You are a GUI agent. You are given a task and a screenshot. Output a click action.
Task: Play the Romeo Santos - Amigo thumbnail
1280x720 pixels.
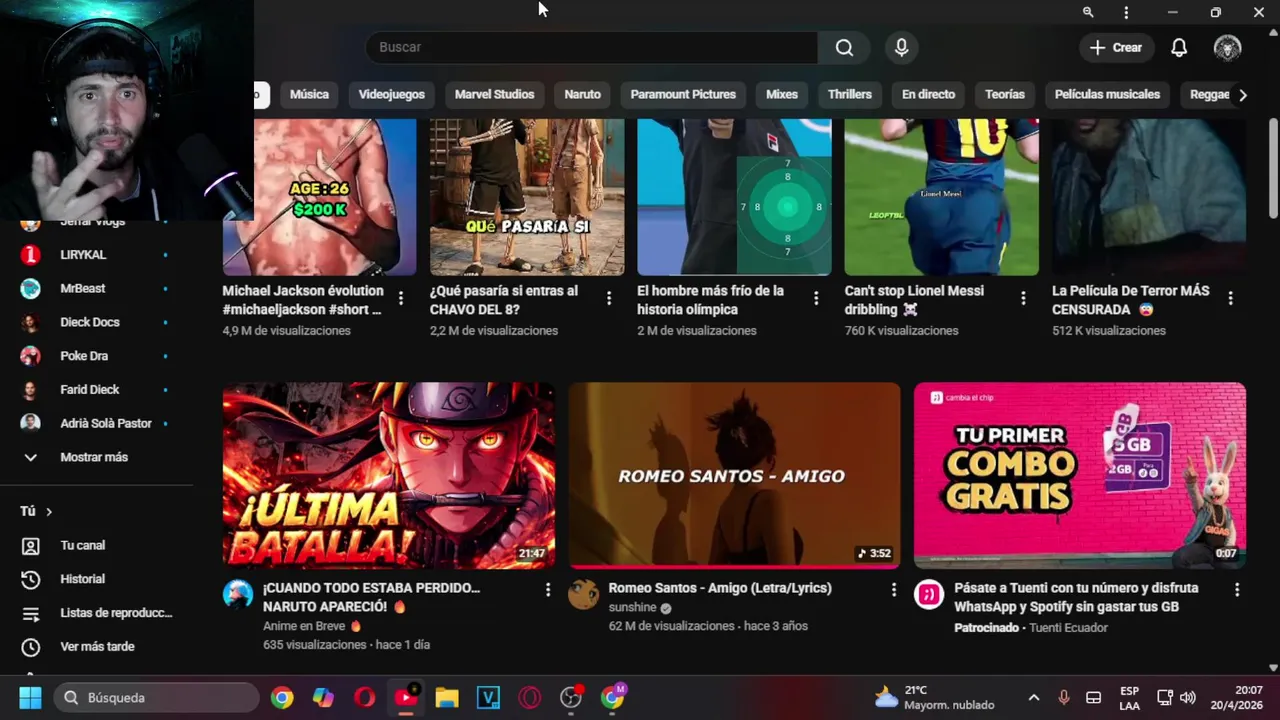734,475
